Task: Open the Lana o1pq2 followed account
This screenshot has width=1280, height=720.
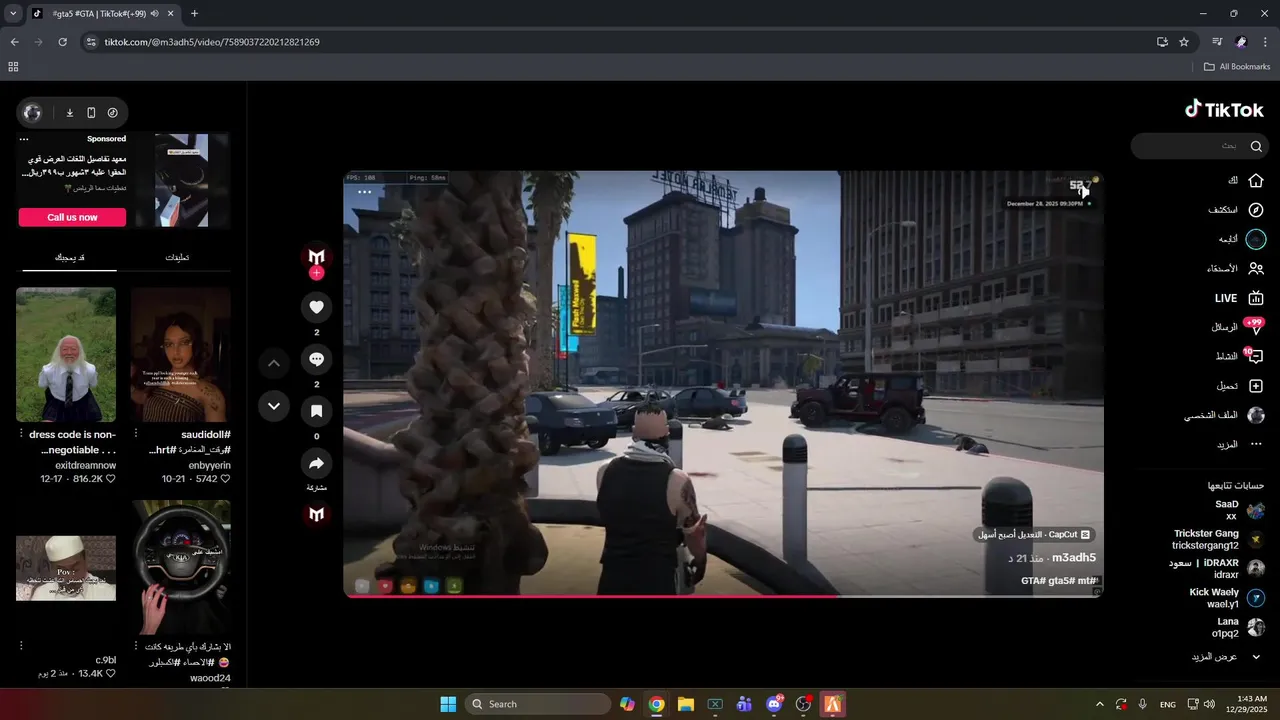Action: click(x=1239, y=628)
